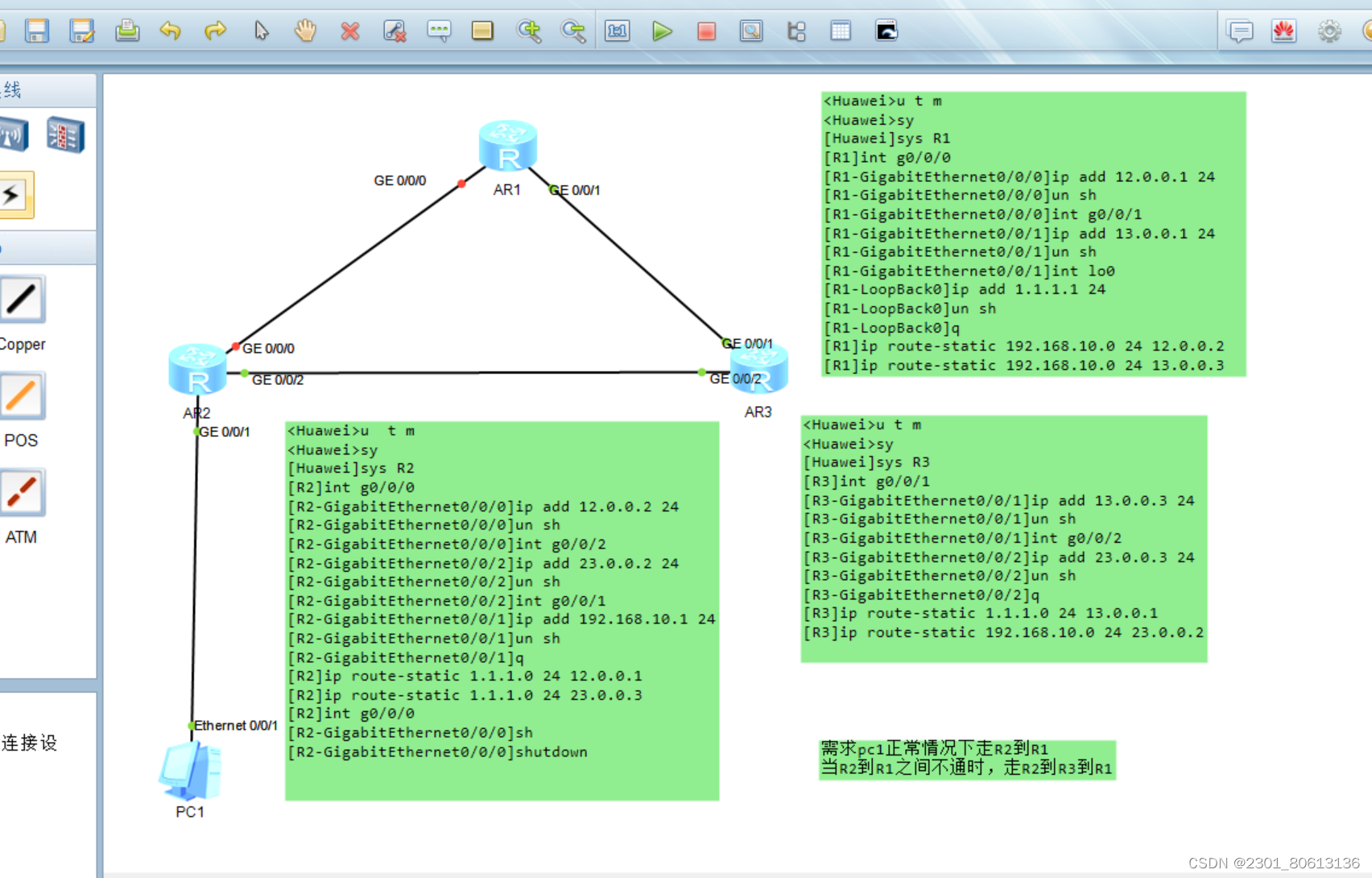
Task: Undo the last action
Action: pyautogui.click(x=171, y=31)
